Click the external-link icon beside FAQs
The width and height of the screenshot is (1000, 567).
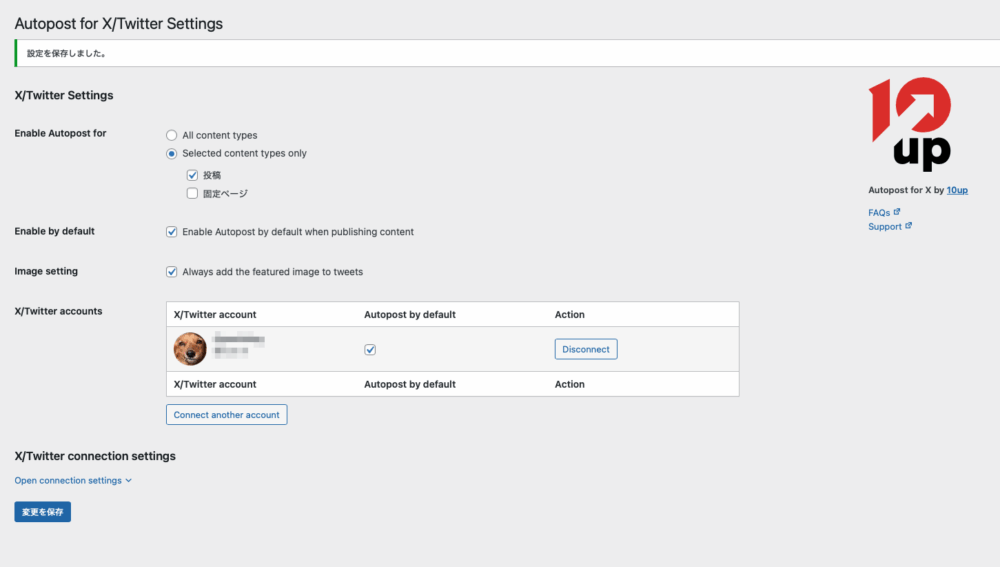pos(897,212)
